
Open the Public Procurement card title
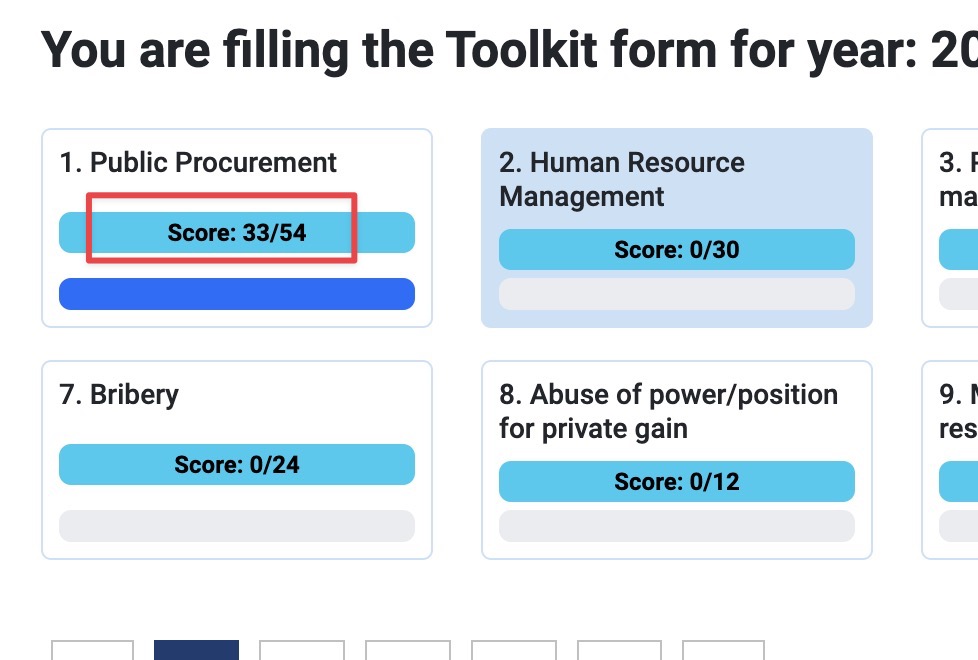(x=198, y=163)
